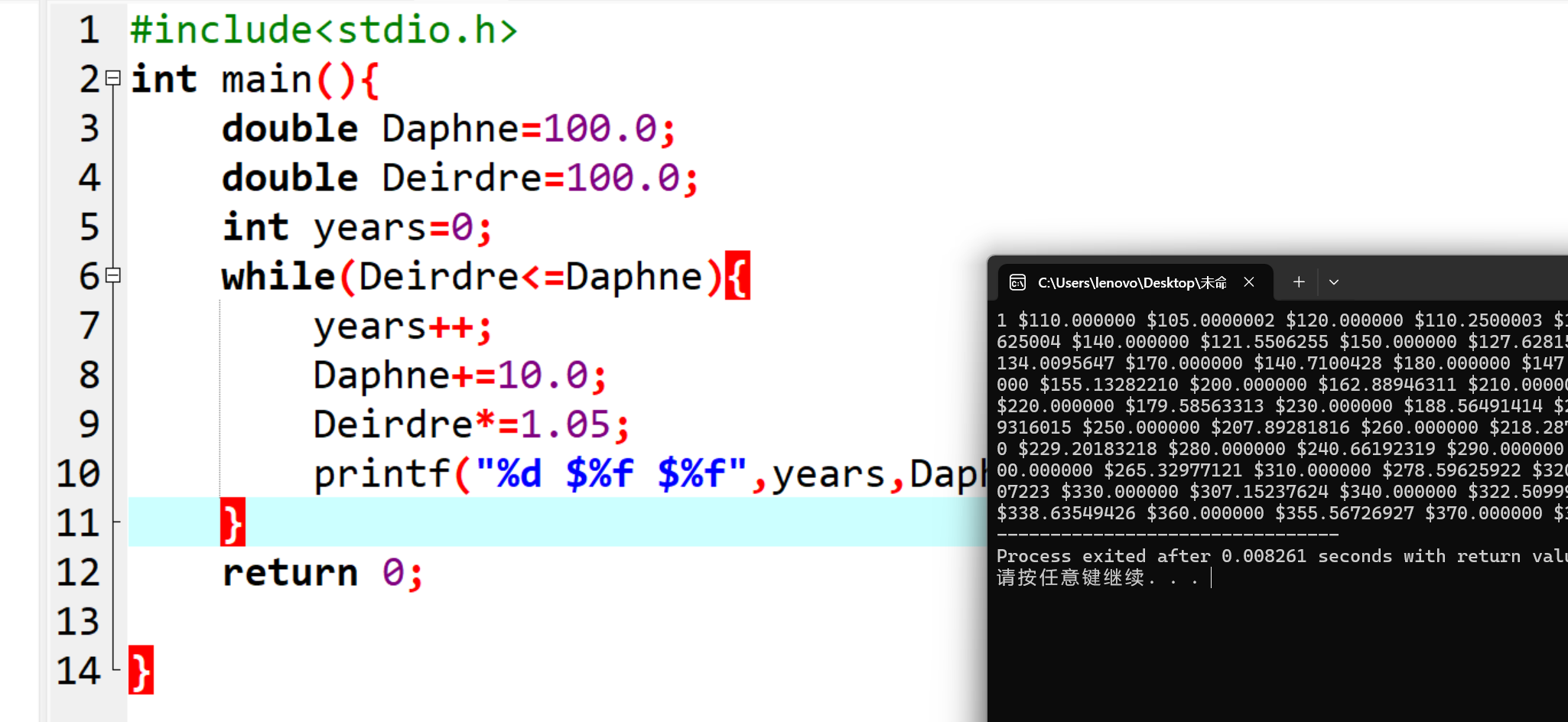Click the highlighted closing brace on line 11
This screenshot has height=722, width=1568.
coord(233,522)
